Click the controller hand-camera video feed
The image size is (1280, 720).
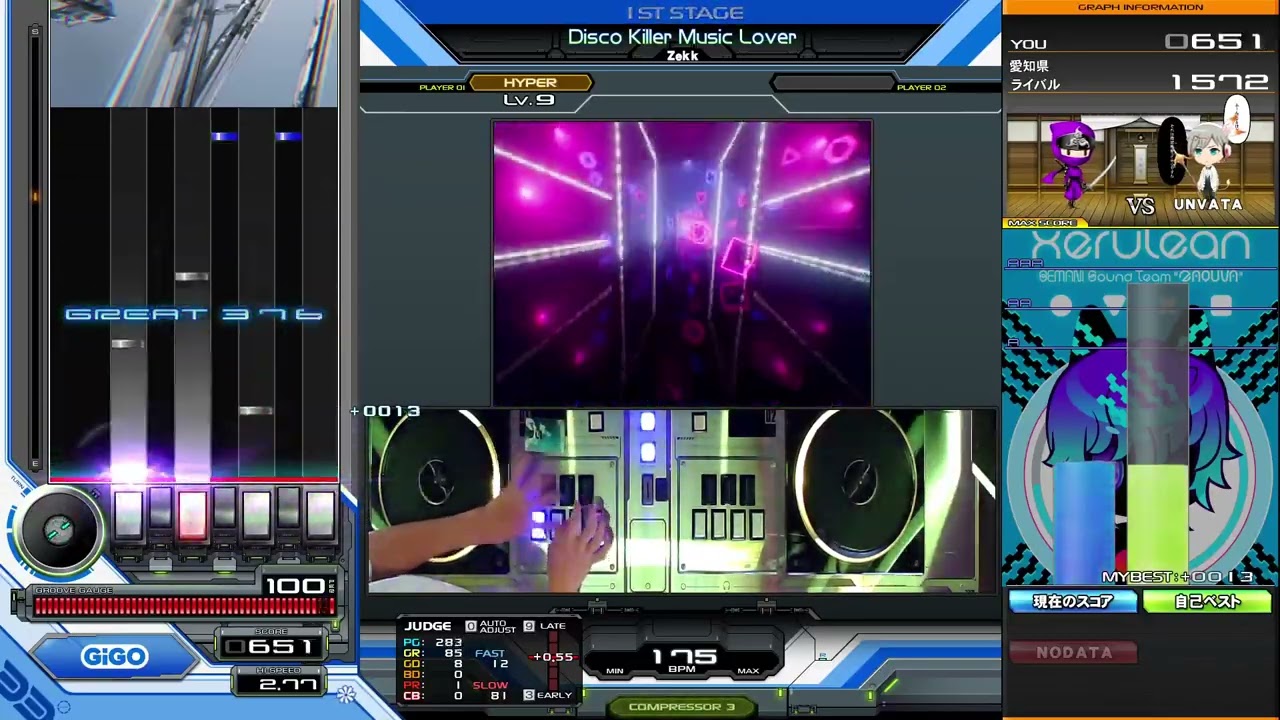(x=682, y=500)
